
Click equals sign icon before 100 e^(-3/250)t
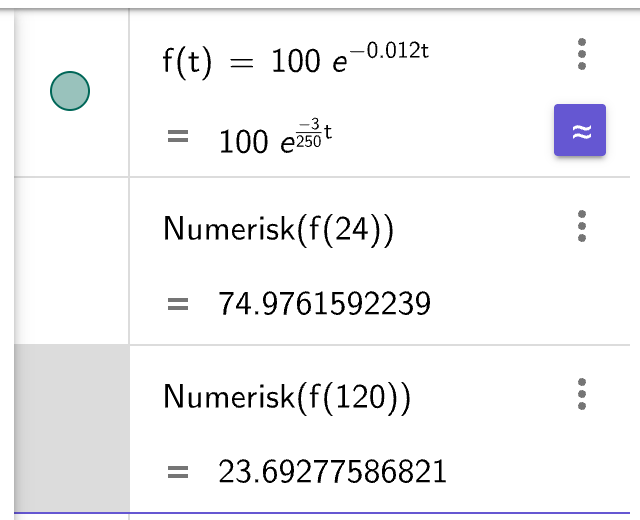coord(178,136)
